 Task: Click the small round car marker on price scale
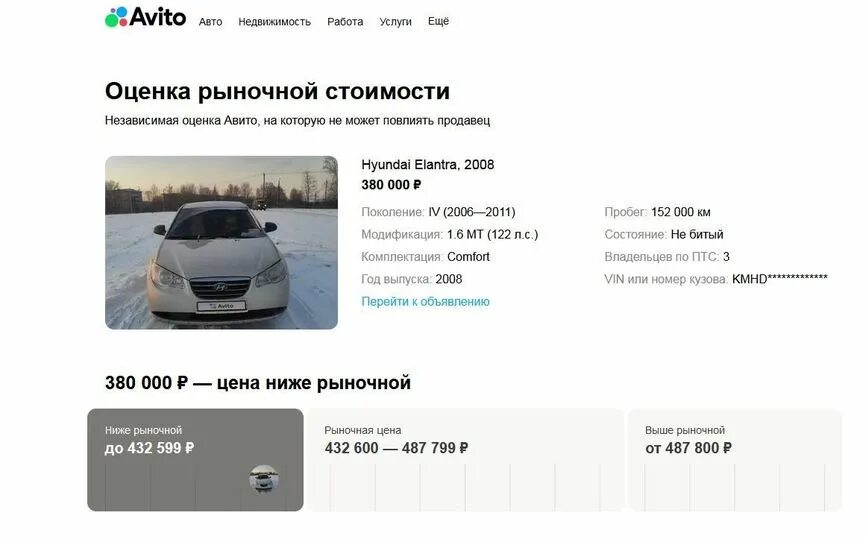[x=264, y=478]
